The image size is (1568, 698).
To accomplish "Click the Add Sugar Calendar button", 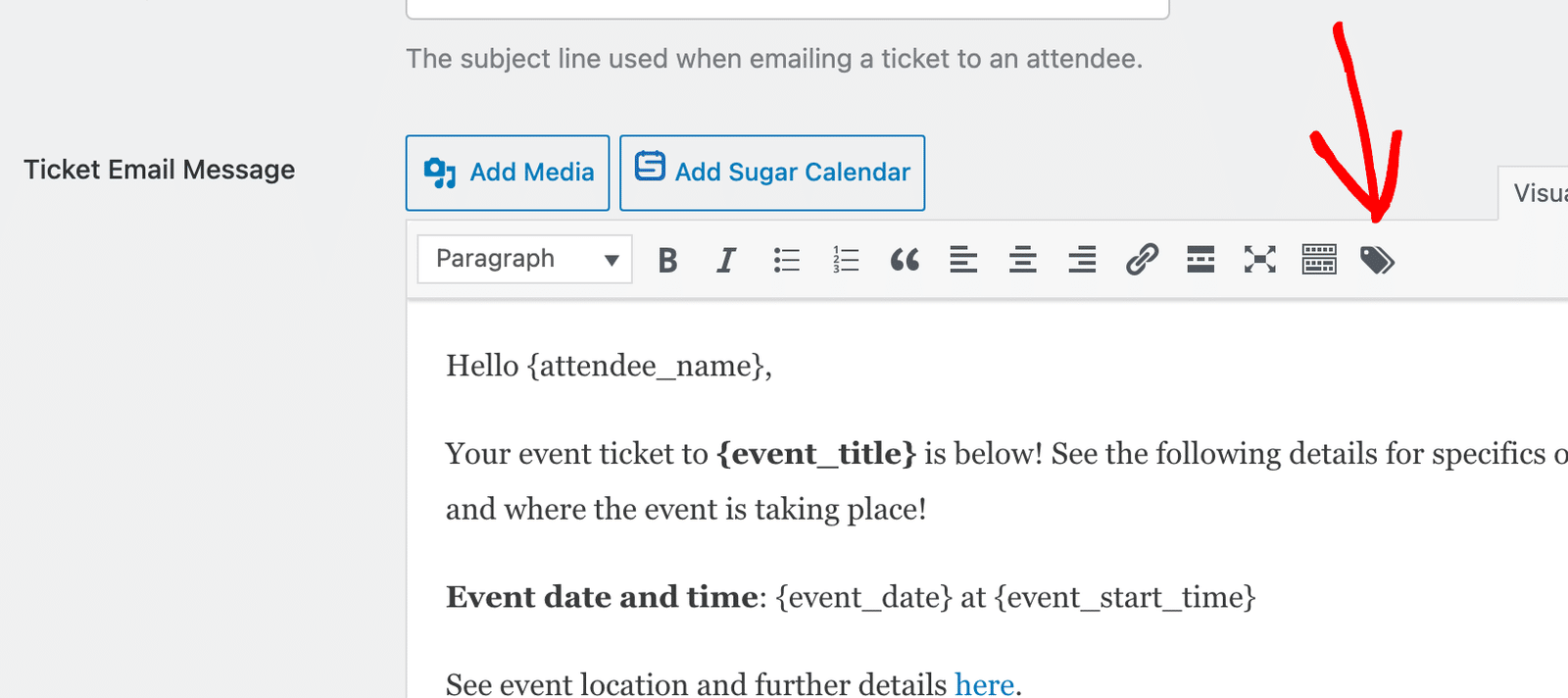I will [x=772, y=173].
